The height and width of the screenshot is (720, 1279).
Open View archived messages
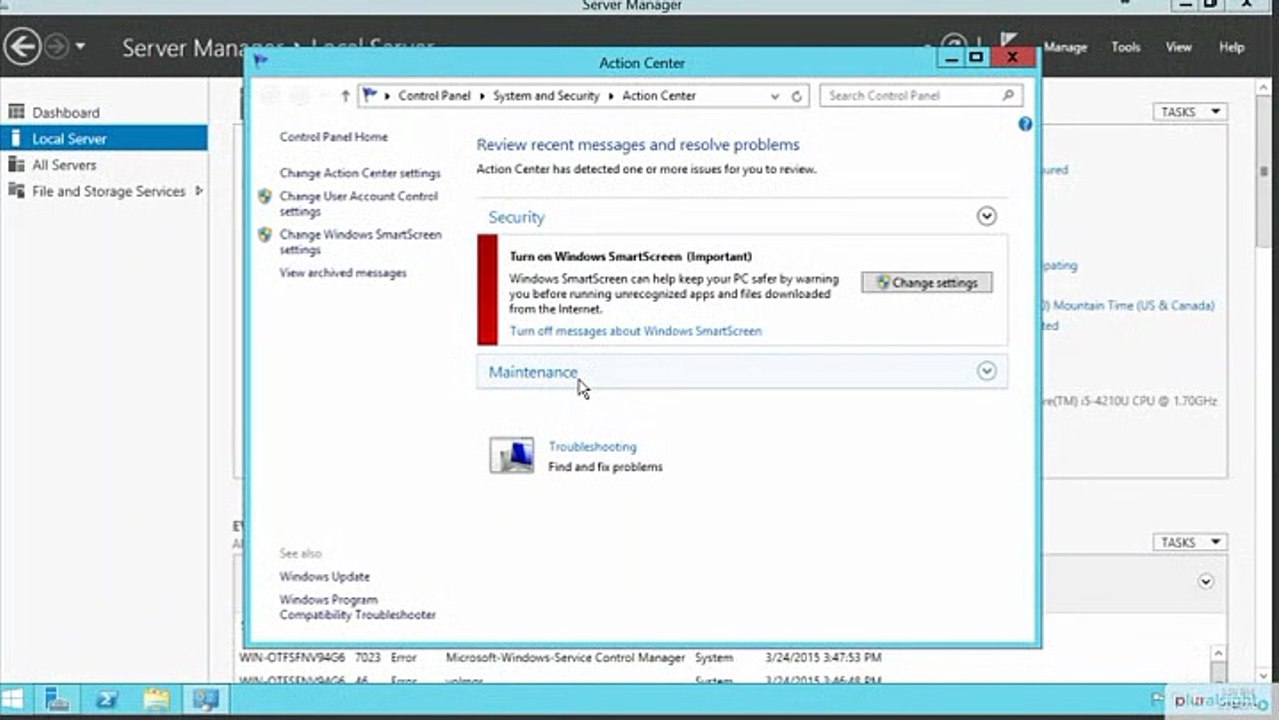pyautogui.click(x=343, y=272)
